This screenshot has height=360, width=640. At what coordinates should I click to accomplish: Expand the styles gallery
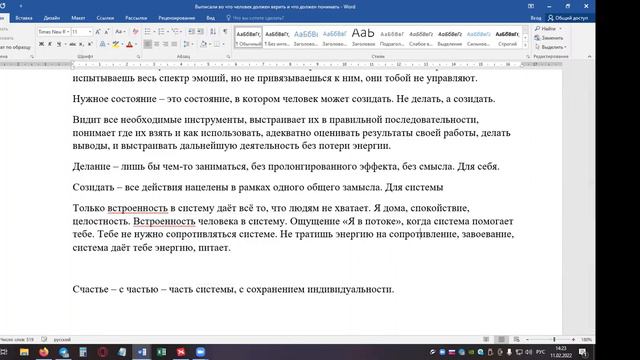tap(525, 45)
